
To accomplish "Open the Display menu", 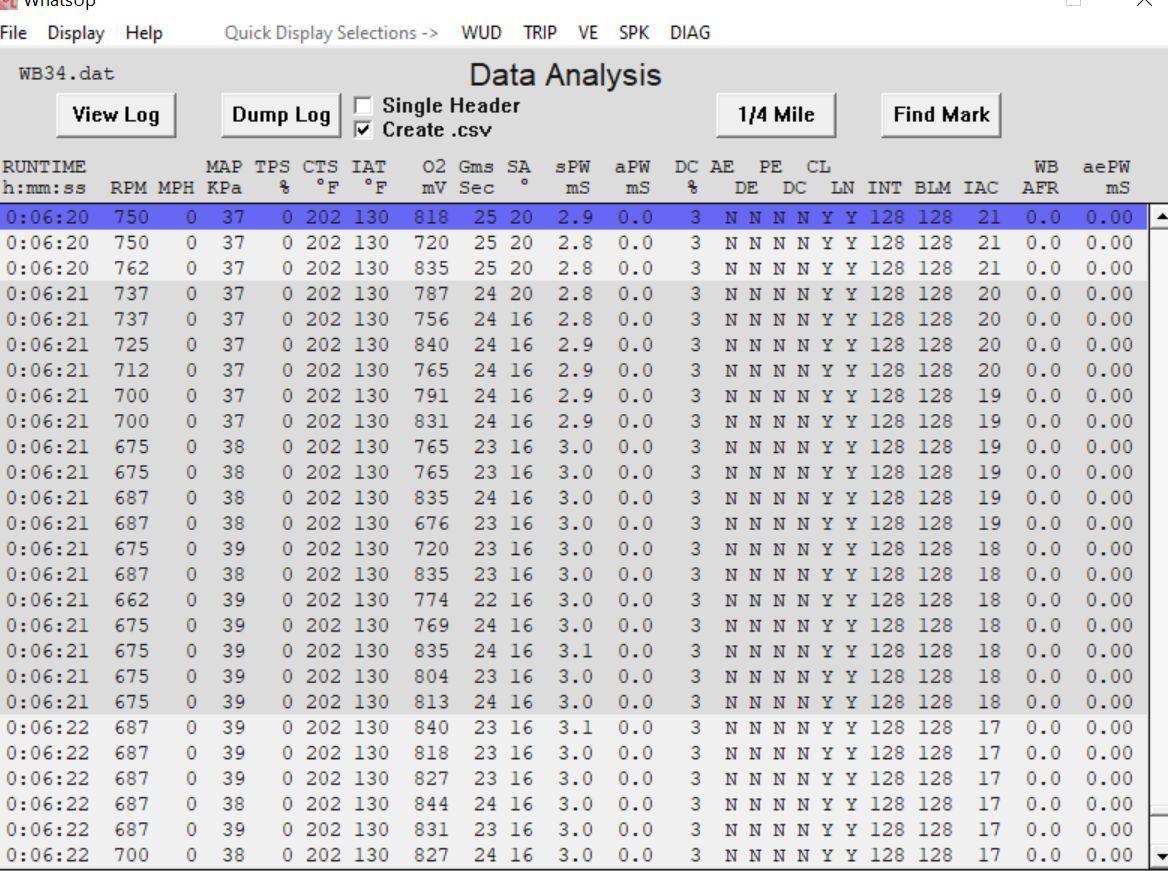I will 76,33.
